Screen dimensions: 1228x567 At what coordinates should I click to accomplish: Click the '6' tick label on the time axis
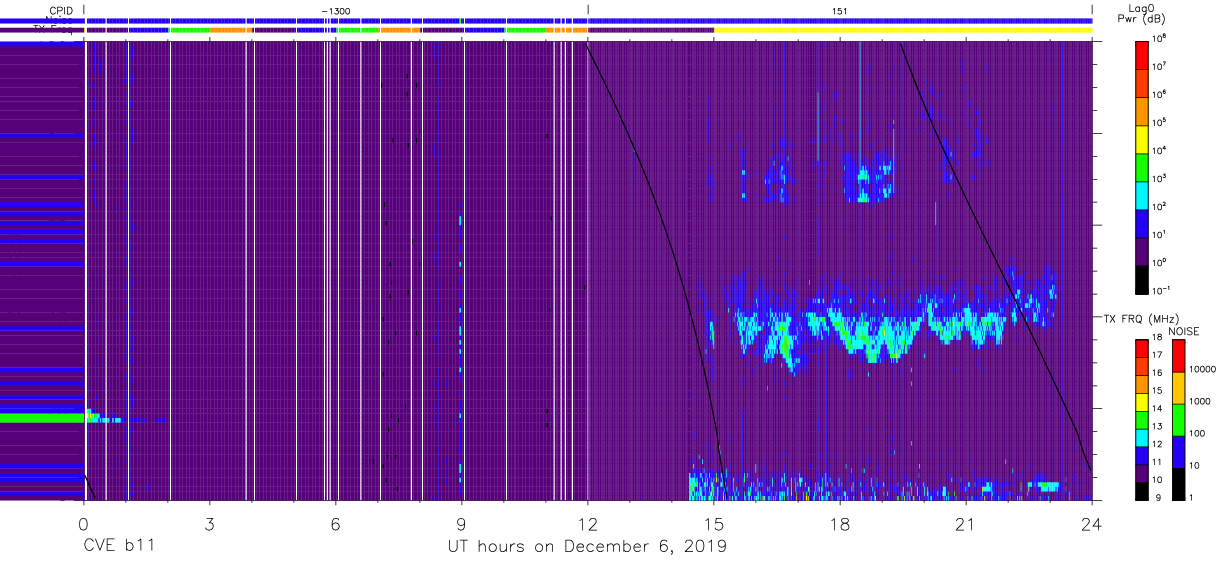336,523
